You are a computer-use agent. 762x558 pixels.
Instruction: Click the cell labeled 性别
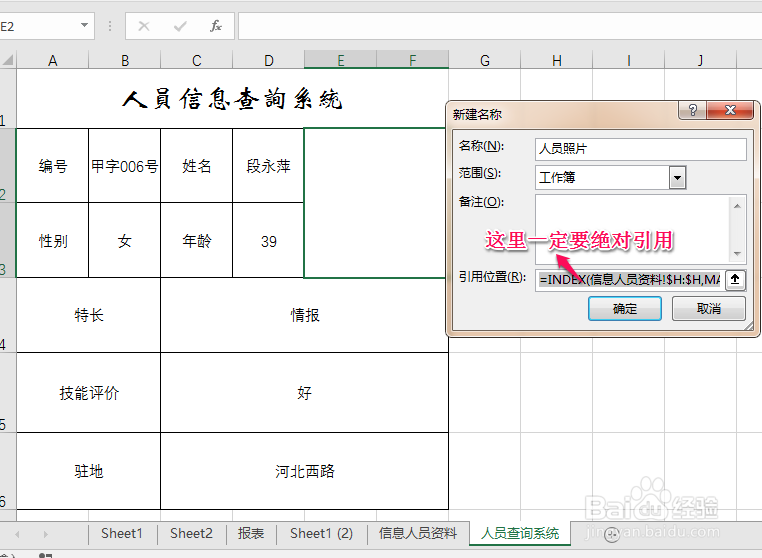click(52, 241)
